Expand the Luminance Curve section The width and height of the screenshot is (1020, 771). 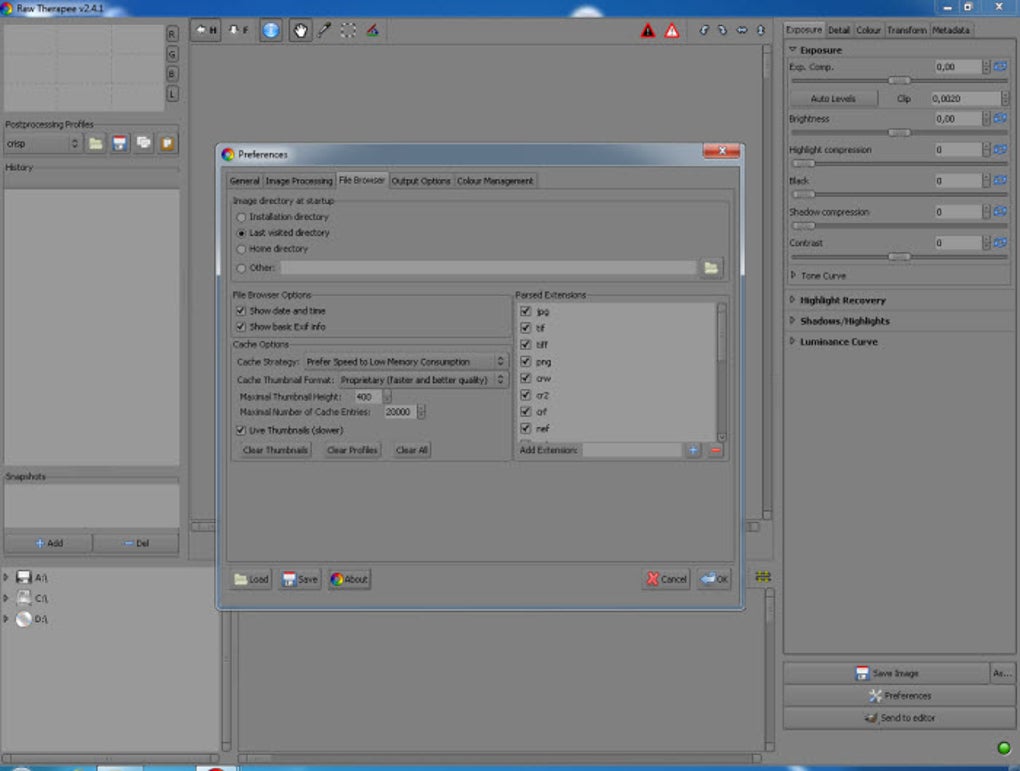pyautogui.click(x=792, y=342)
